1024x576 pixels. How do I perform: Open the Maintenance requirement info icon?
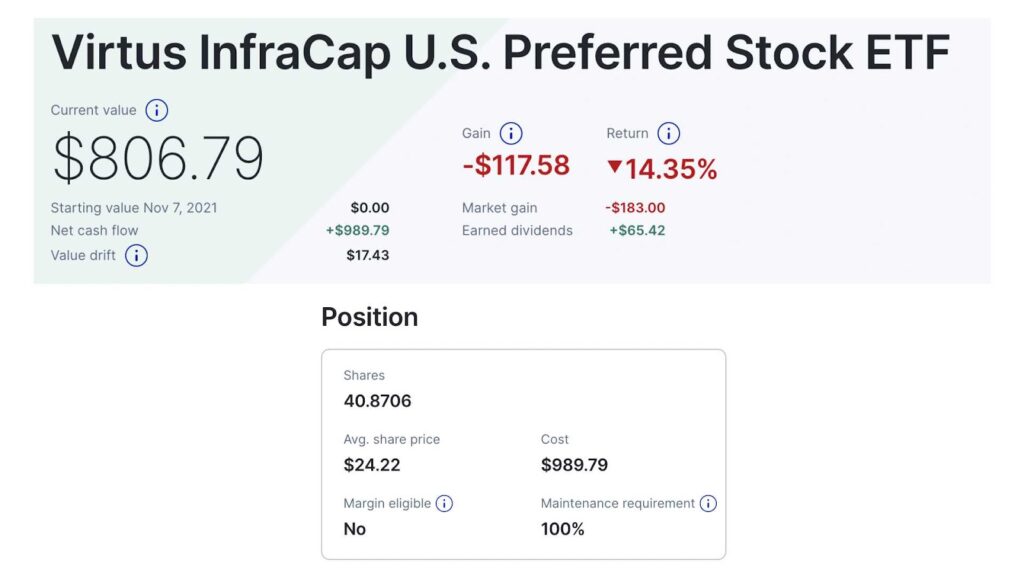tap(708, 503)
